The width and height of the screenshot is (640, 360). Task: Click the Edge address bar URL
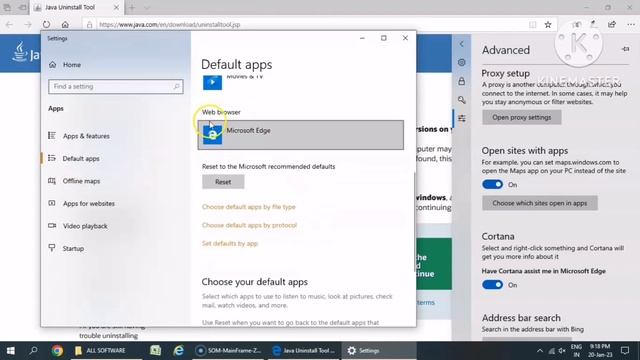169,24
